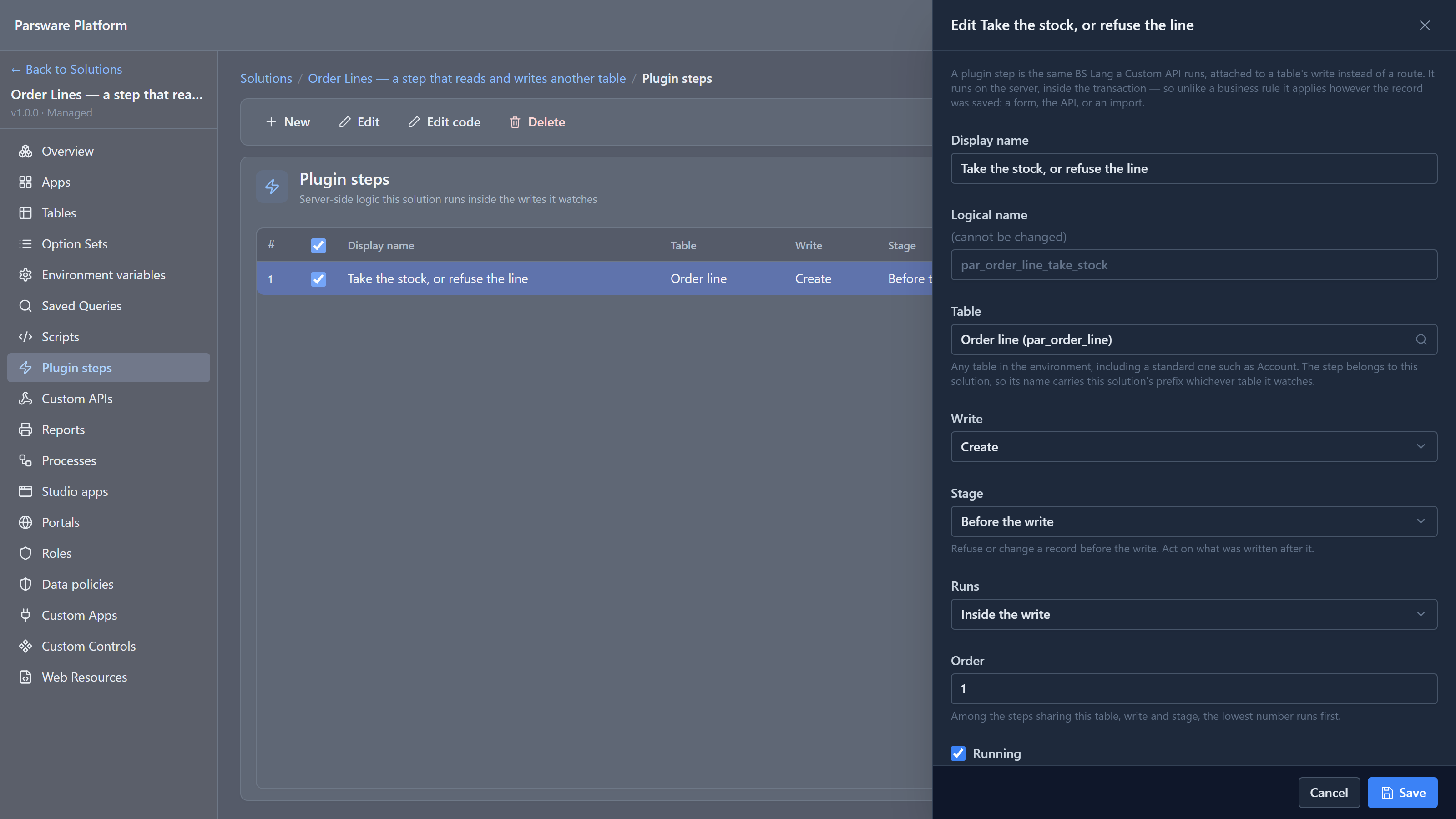
Task: Click the 'Display name' column header
Action: point(381,245)
